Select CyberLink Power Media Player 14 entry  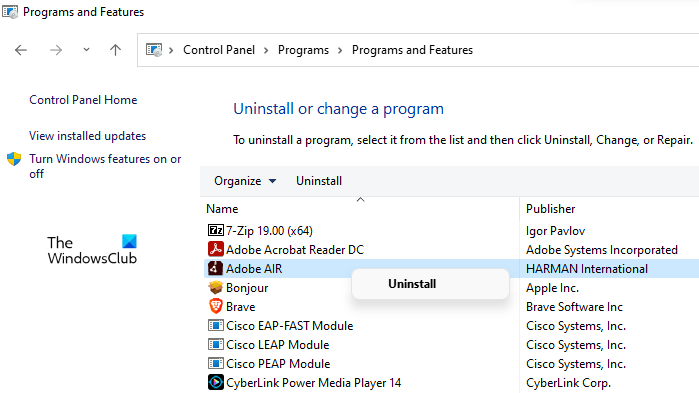click(x=313, y=383)
